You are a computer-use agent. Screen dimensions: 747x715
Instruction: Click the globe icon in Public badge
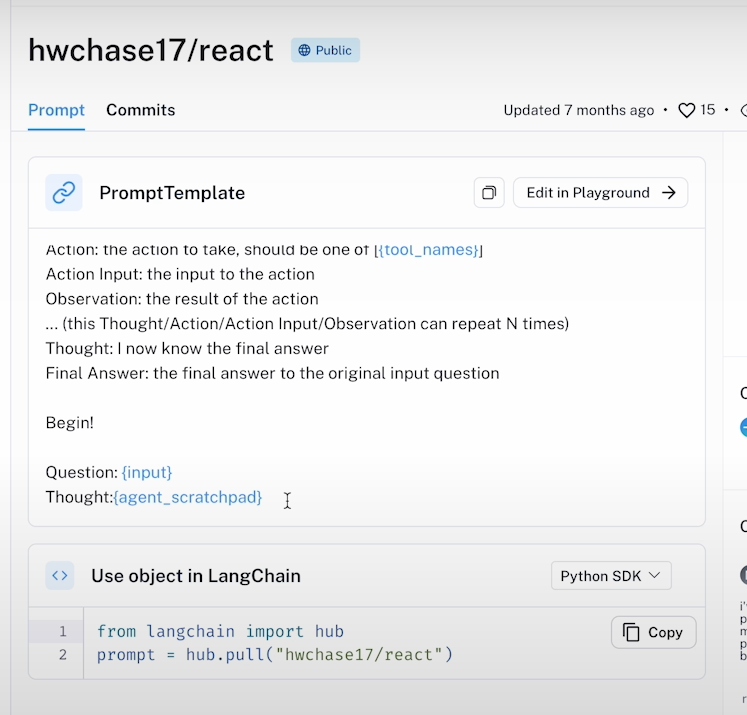(x=304, y=50)
